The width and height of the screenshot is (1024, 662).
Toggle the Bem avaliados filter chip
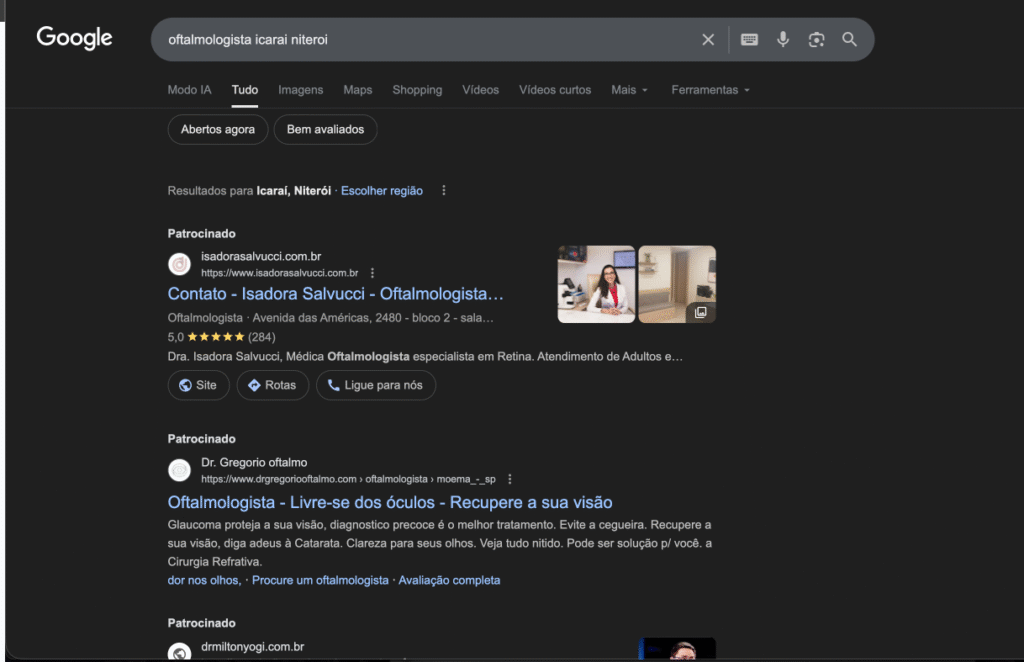coord(325,129)
